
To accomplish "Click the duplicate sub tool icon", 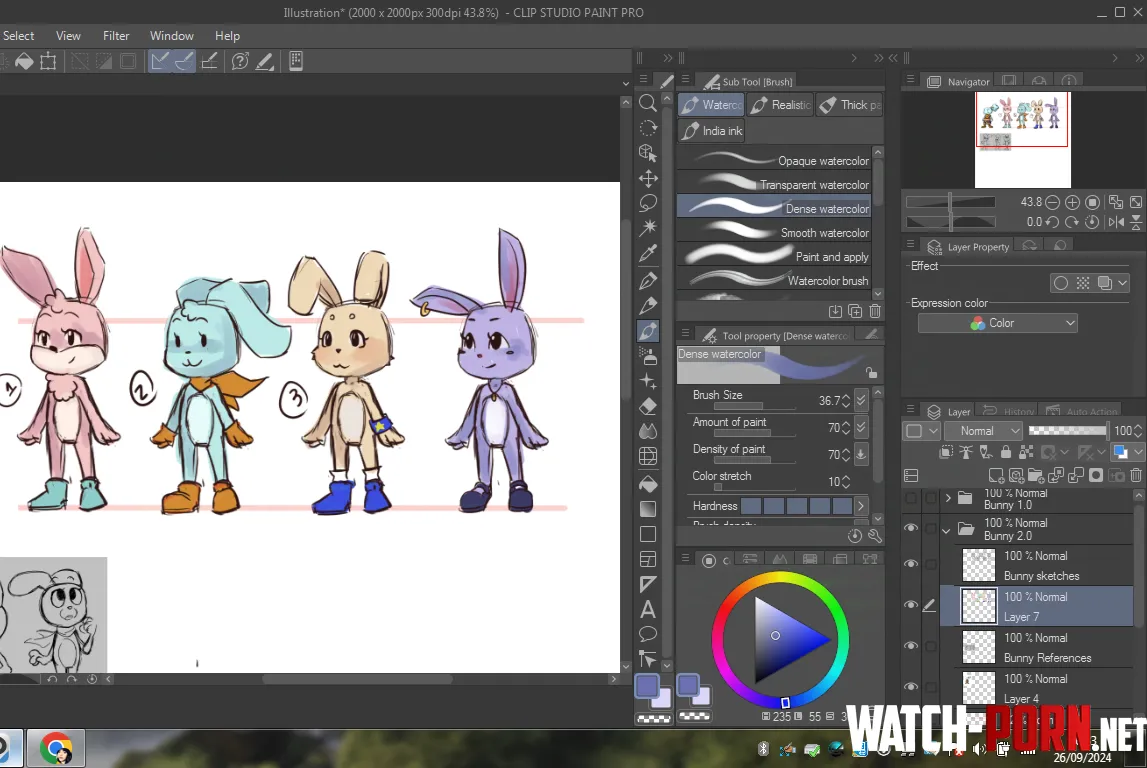I will tap(854, 312).
